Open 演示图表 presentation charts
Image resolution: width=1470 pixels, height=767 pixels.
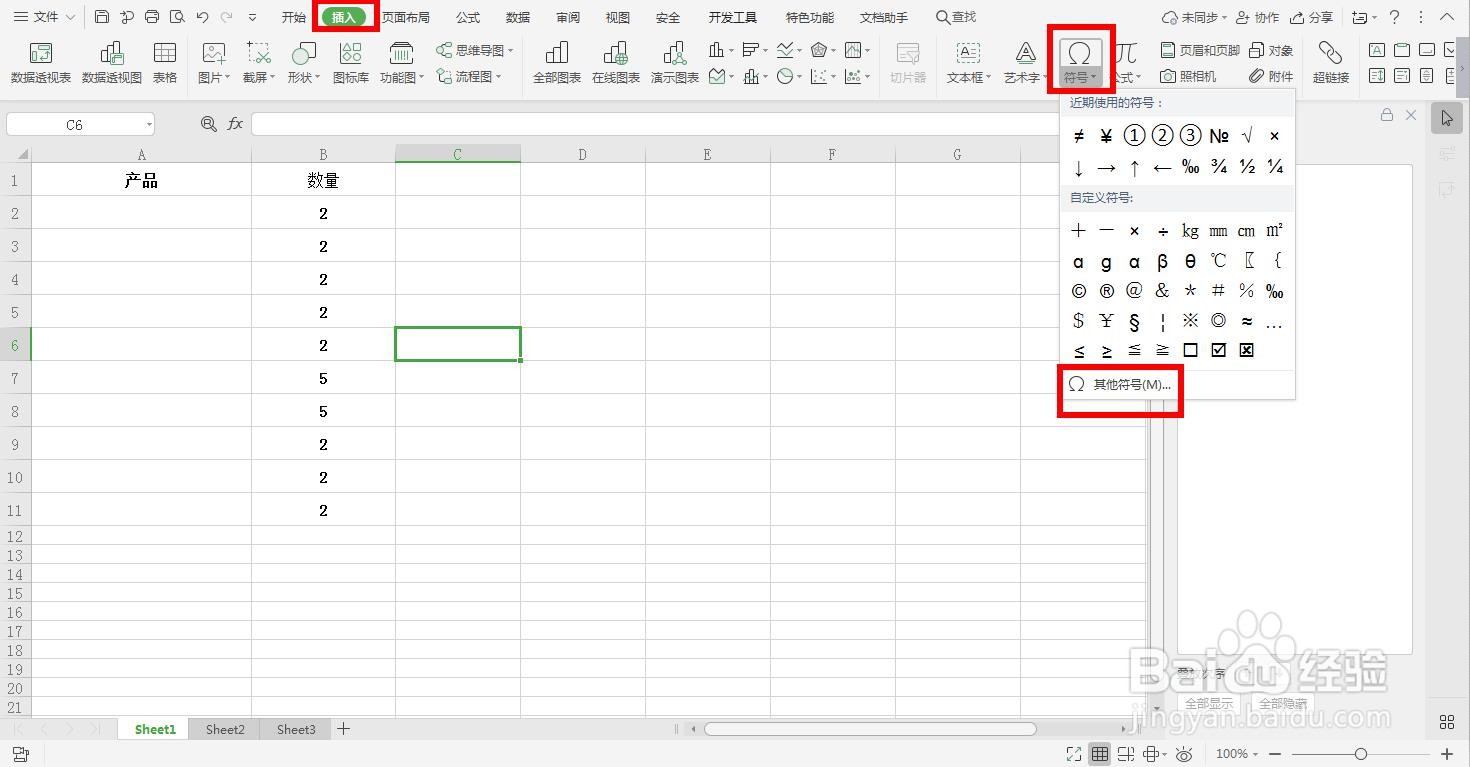(675, 63)
